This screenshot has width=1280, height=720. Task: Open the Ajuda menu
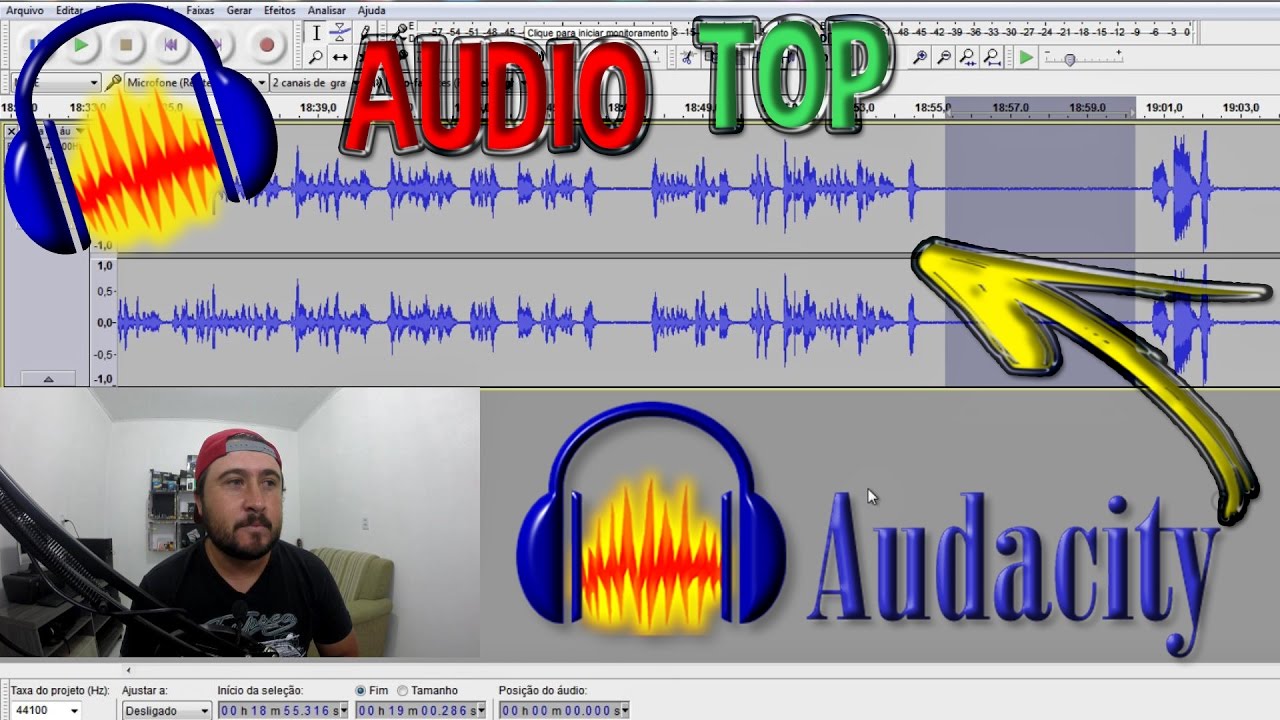click(x=371, y=10)
